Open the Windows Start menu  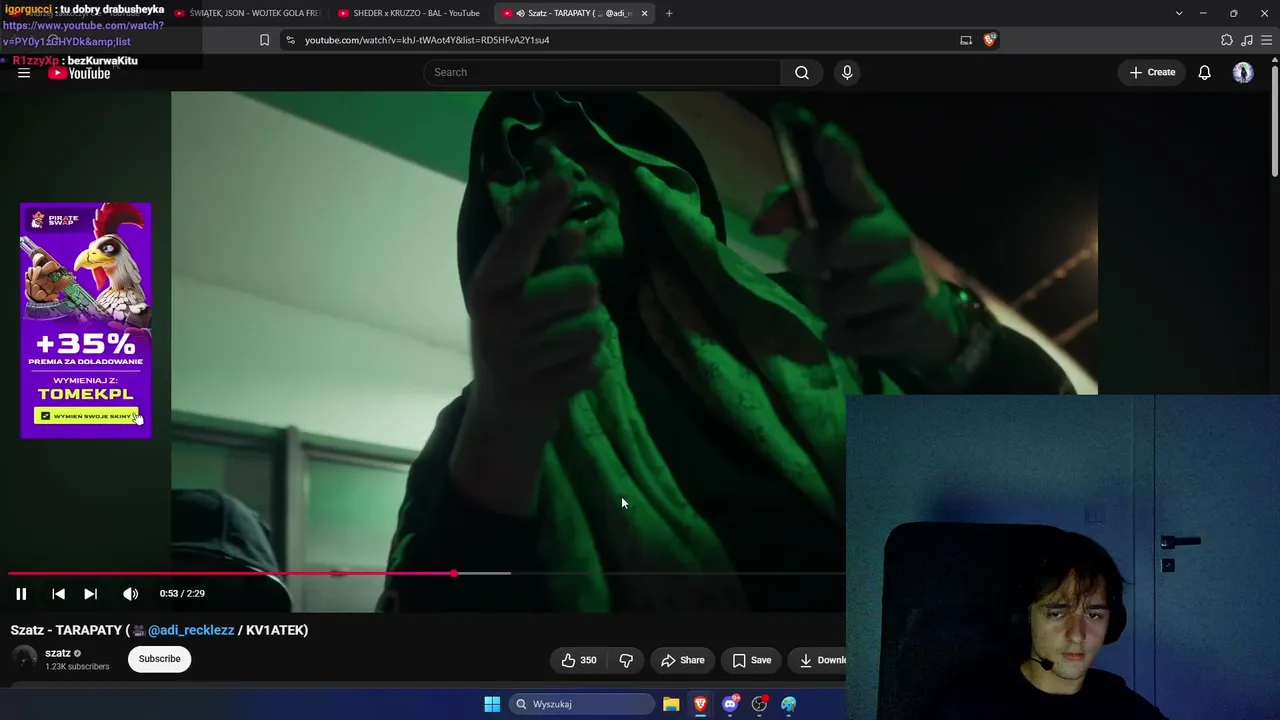492,704
